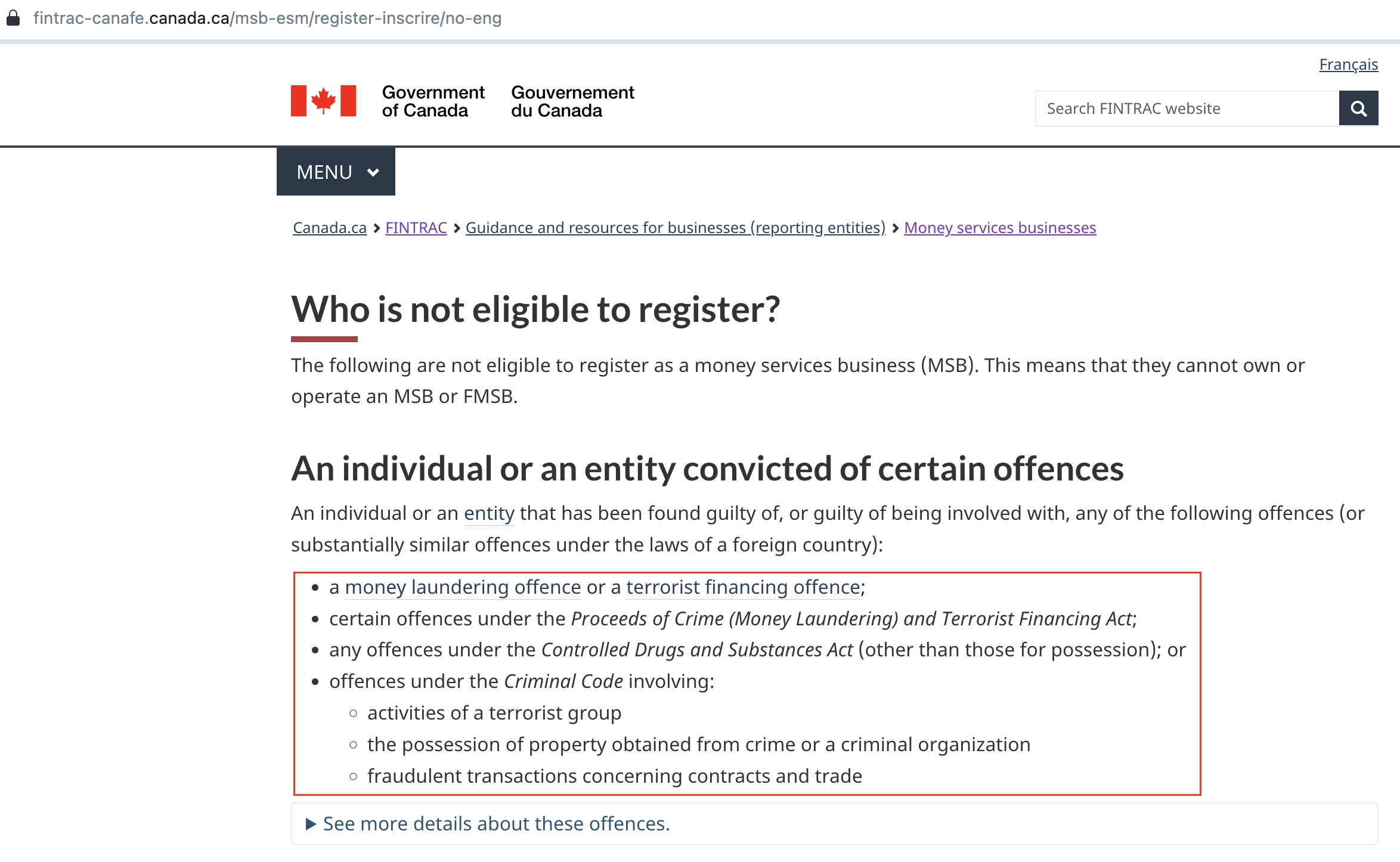Open Guidance and resources for businesses breadcrumb
The width and height of the screenshot is (1400, 862).
(675, 228)
